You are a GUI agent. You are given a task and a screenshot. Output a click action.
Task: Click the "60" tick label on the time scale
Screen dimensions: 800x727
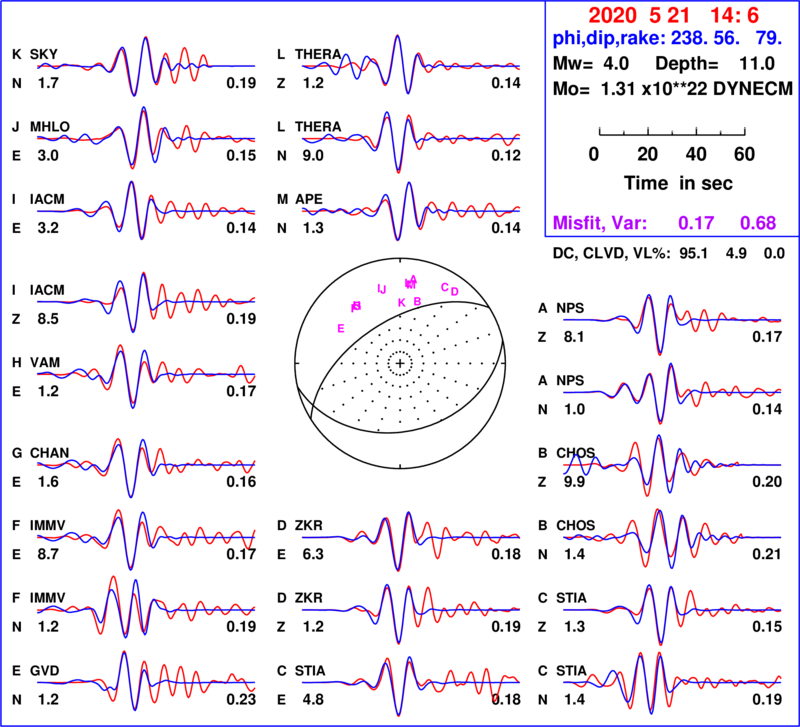pyautogui.click(x=744, y=154)
